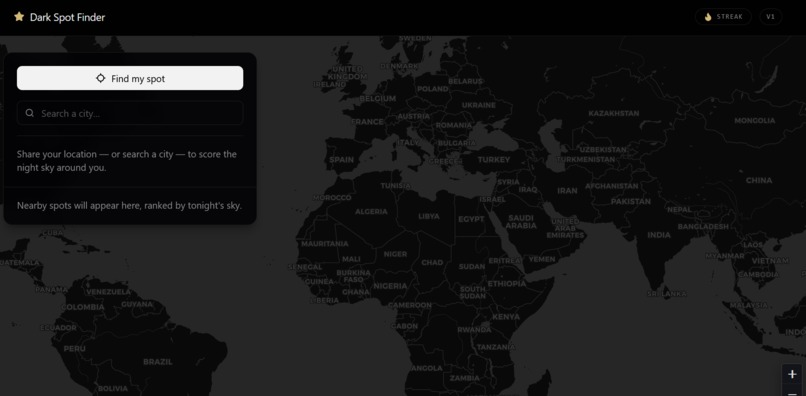Select the Algeria map label
806x396 pixels.
[371, 211]
